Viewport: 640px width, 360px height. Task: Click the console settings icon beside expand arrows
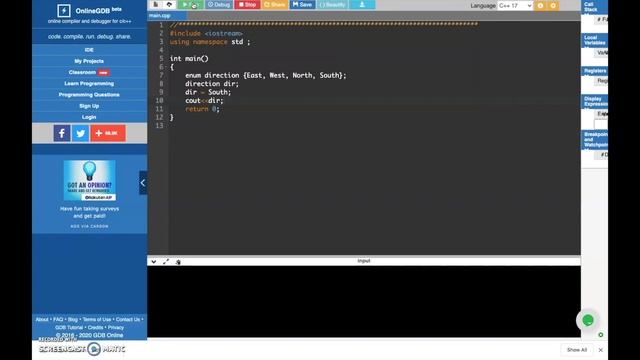point(178,262)
